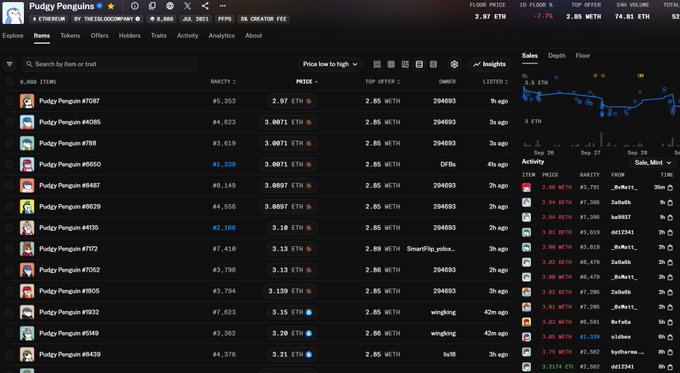
Task: Switch to mosaic grid view icon
Action: coord(405,64)
